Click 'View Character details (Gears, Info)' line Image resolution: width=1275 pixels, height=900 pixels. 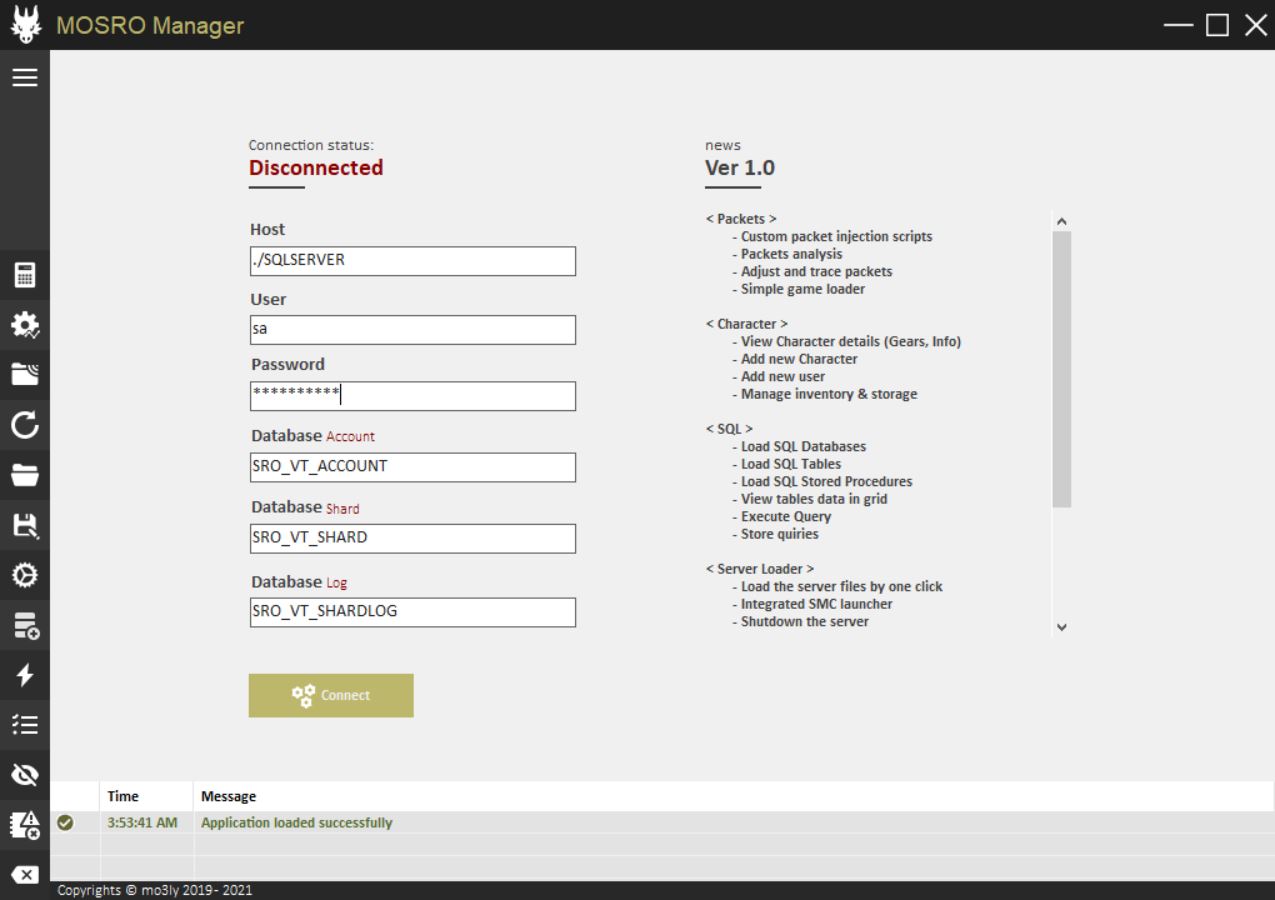(846, 342)
